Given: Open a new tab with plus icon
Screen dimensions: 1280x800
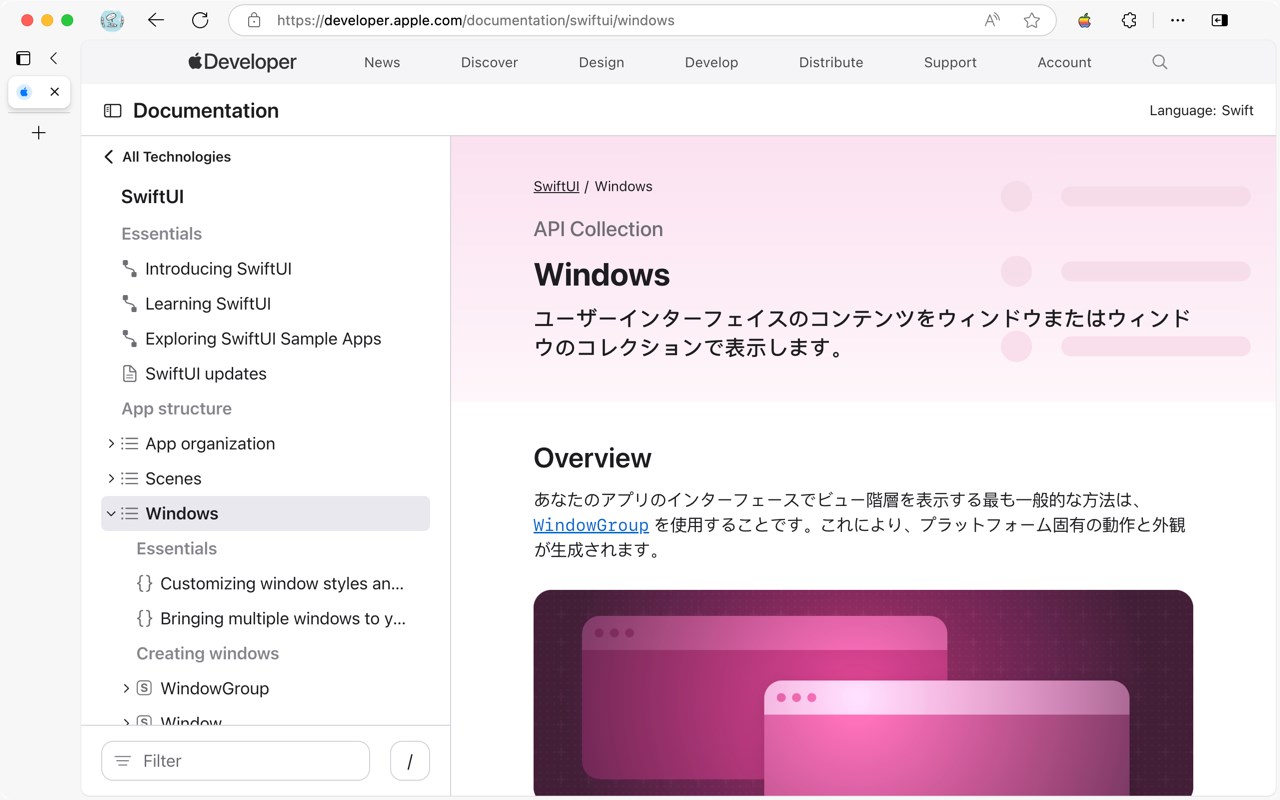Looking at the screenshot, I should 39,132.
